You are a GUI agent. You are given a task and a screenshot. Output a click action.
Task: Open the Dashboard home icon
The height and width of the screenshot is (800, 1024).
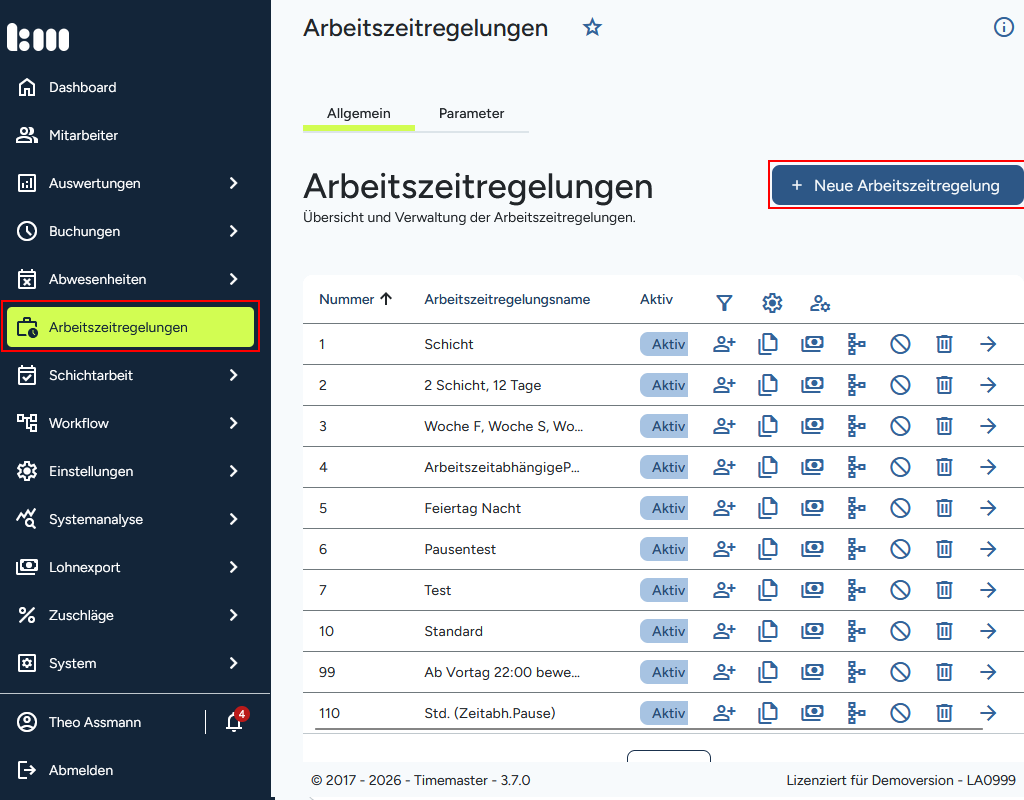pos(27,87)
